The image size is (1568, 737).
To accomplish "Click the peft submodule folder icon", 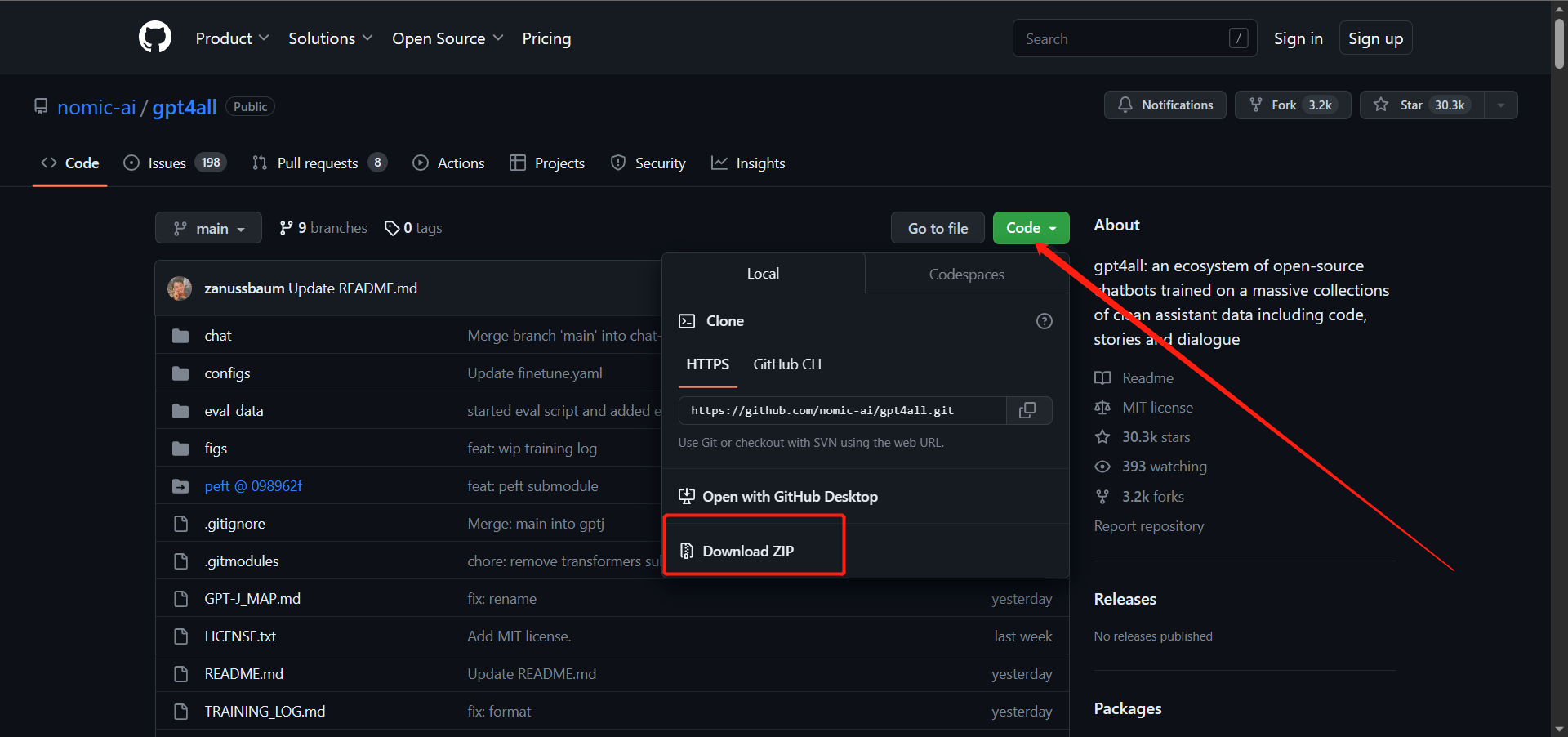I will [180, 486].
